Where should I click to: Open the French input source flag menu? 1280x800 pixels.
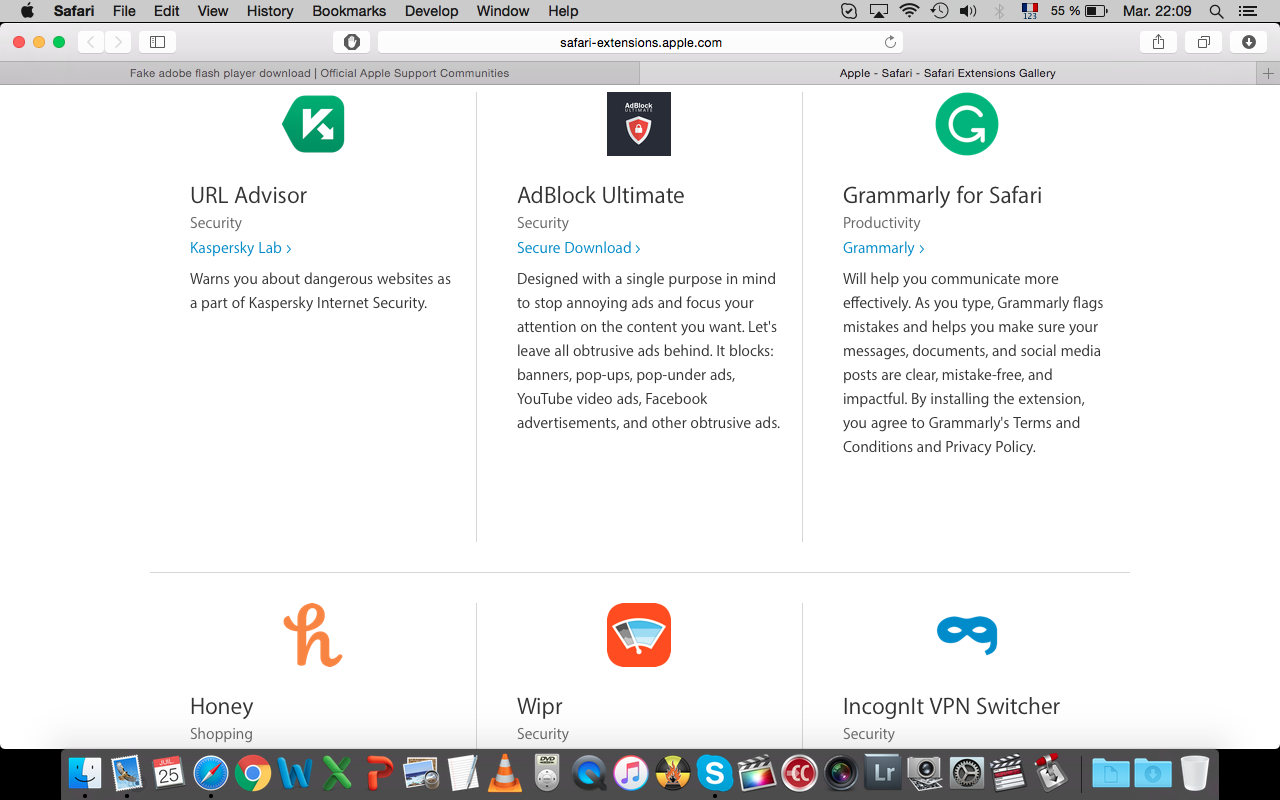pyautogui.click(x=1030, y=11)
